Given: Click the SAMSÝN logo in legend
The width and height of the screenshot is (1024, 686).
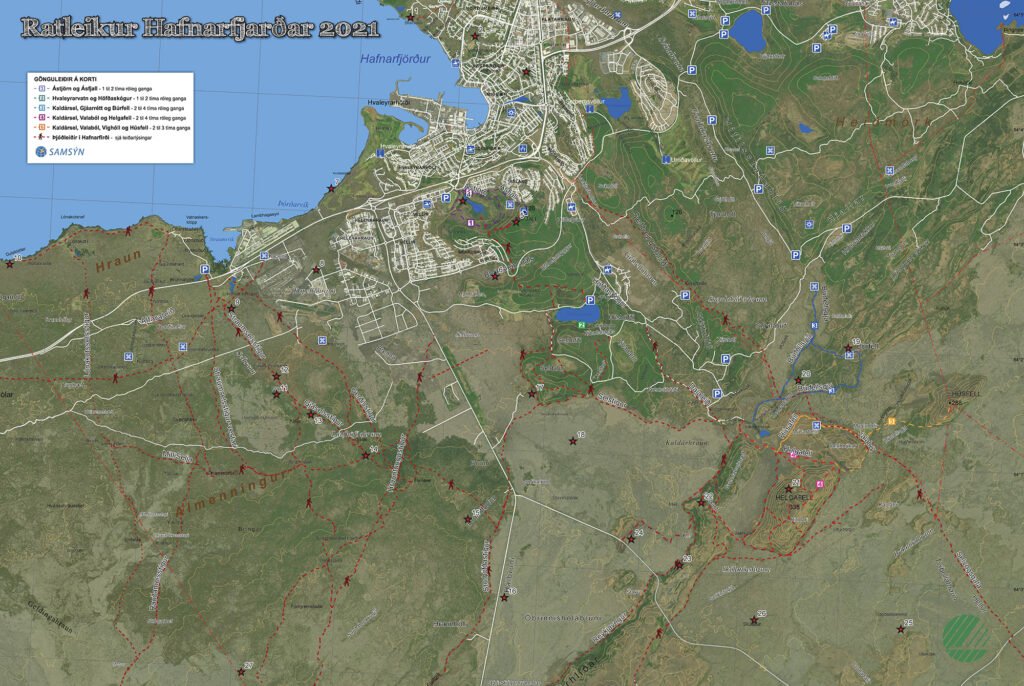Looking at the screenshot, I should coord(62,151).
